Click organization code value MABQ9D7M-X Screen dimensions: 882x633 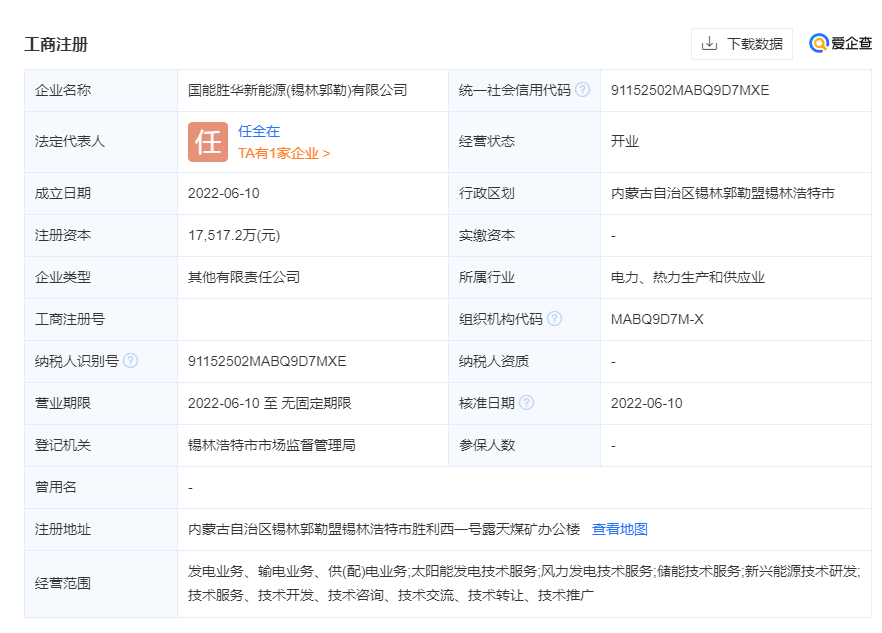[657, 319]
